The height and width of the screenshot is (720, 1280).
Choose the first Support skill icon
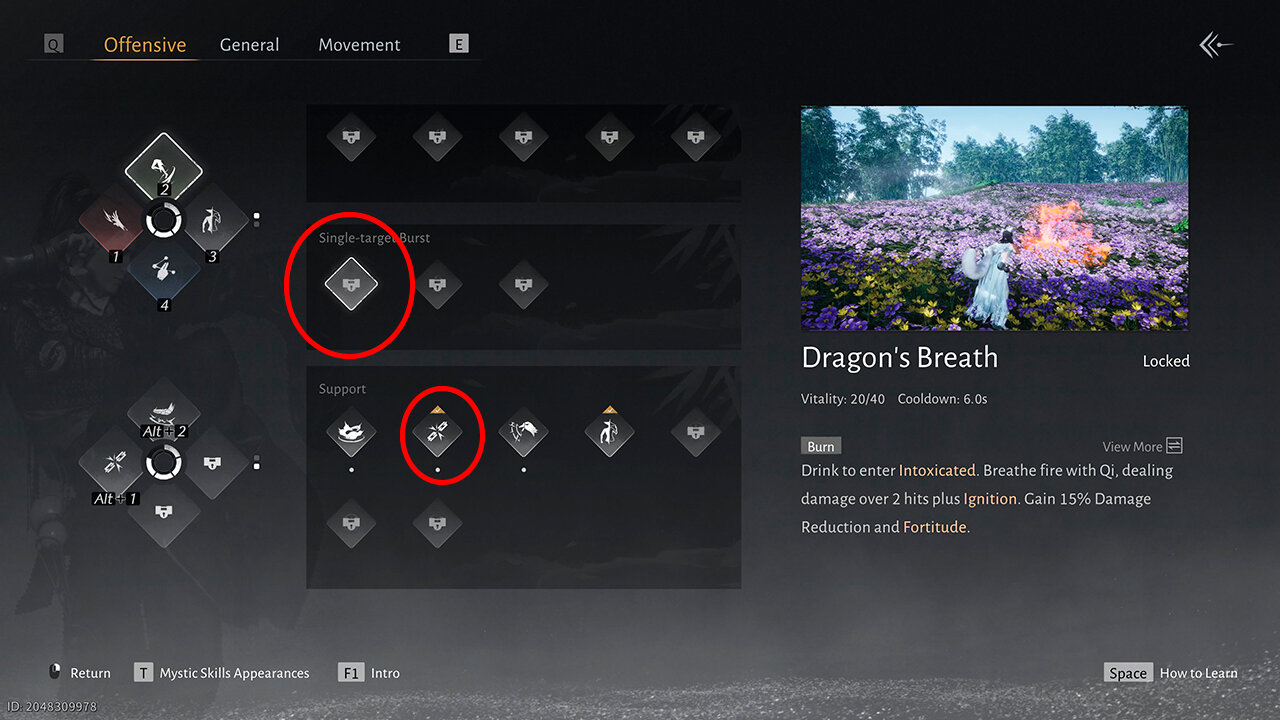351,433
